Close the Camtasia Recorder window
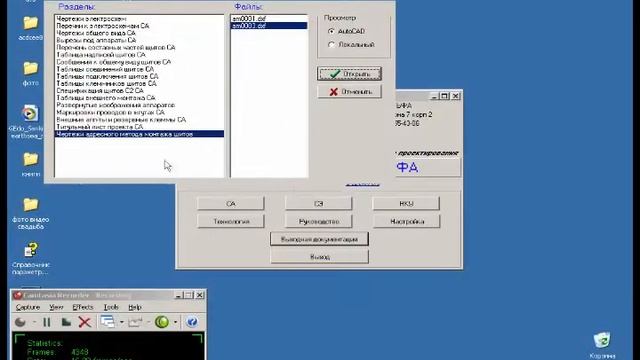The height and width of the screenshot is (360, 640). [x=199, y=295]
